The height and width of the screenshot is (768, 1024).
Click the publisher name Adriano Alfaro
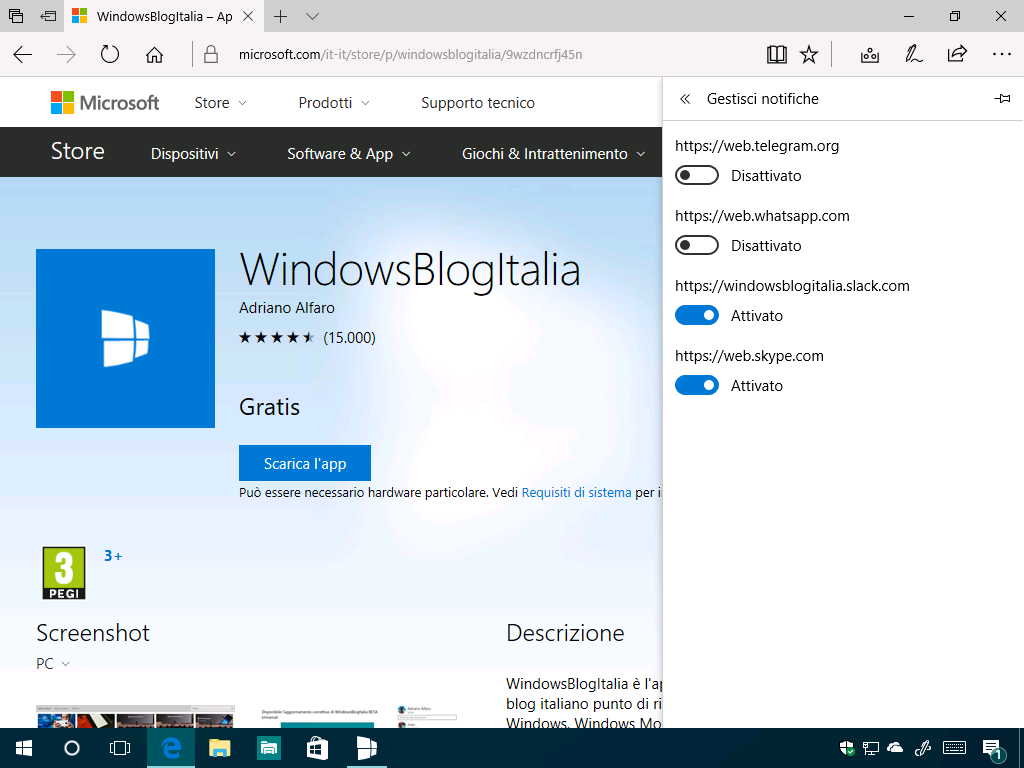click(287, 308)
